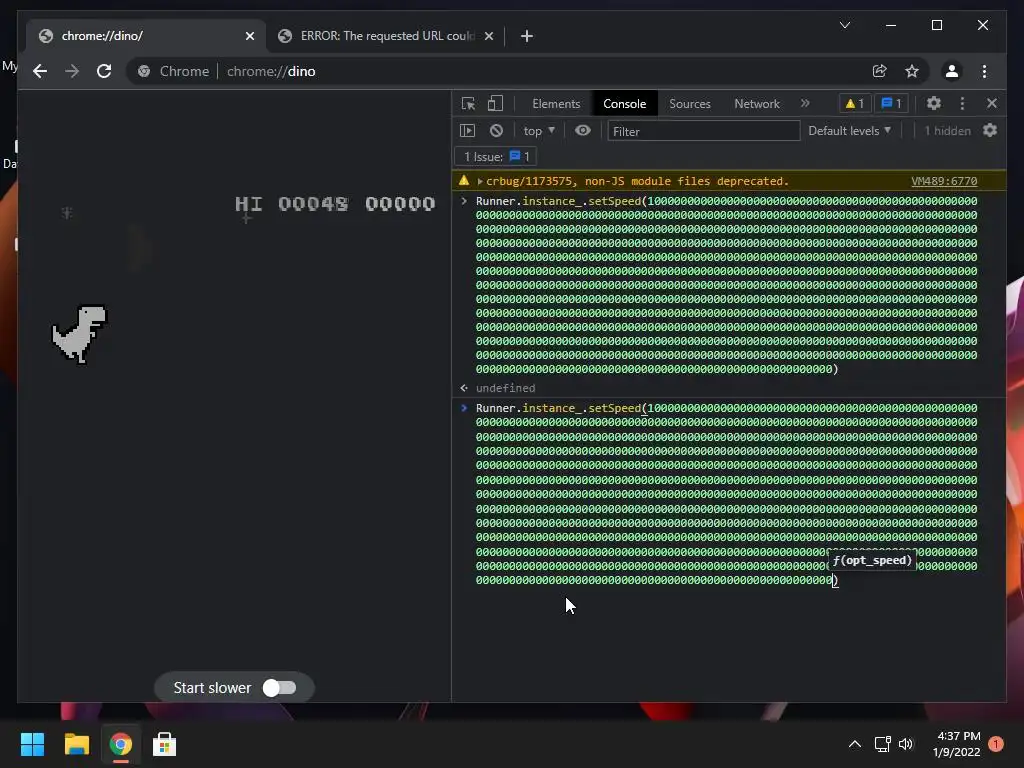The image size is (1024, 768).
Task: Open File Explorer from the taskbar
Action: [x=76, y=744]
